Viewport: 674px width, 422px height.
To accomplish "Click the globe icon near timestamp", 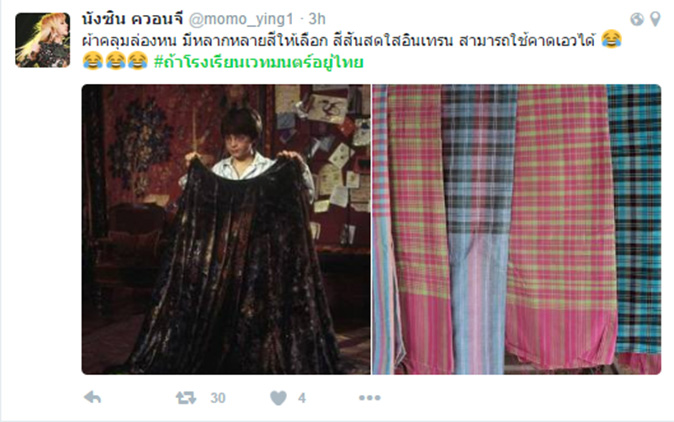I will pos(637,19).
